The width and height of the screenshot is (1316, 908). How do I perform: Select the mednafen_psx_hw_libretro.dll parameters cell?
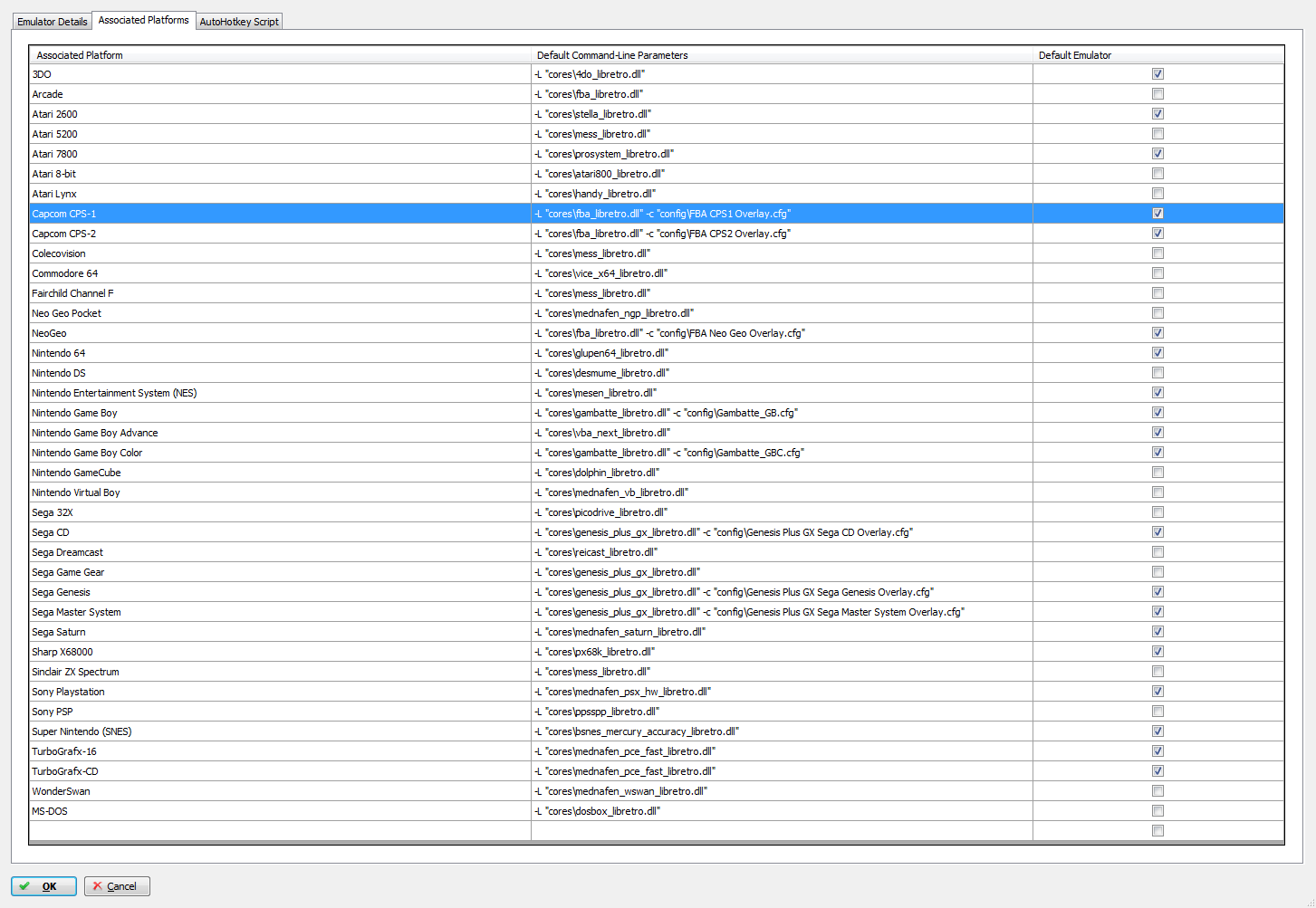[x=782, y=692]
